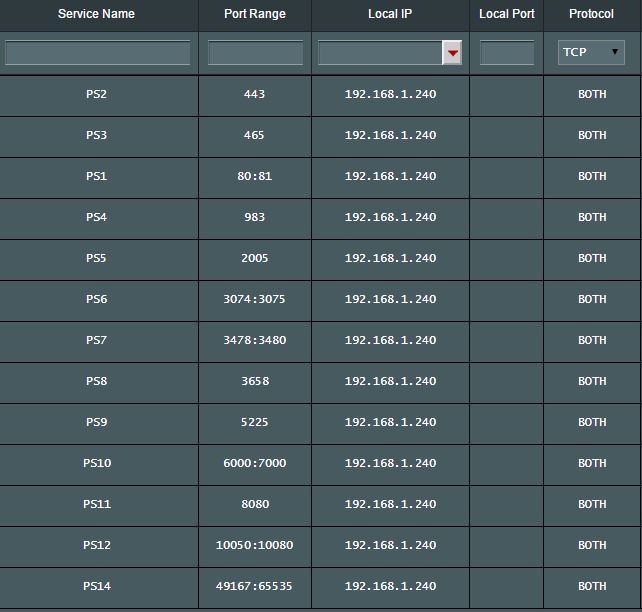The width and height of the screenshot is (642, 612).
Task: Click the 49167:65535 port range entry
Action: point(254,586)
